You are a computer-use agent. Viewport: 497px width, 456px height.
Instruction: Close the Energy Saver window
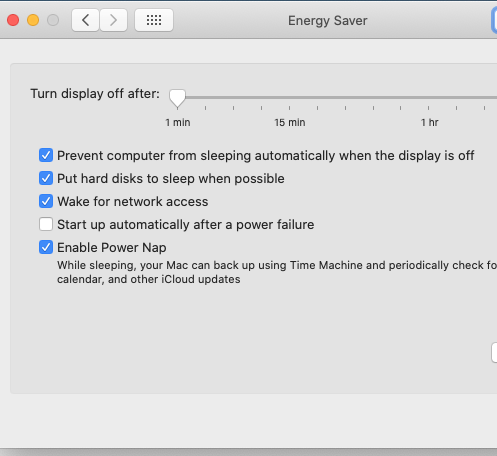click(13, 20)
